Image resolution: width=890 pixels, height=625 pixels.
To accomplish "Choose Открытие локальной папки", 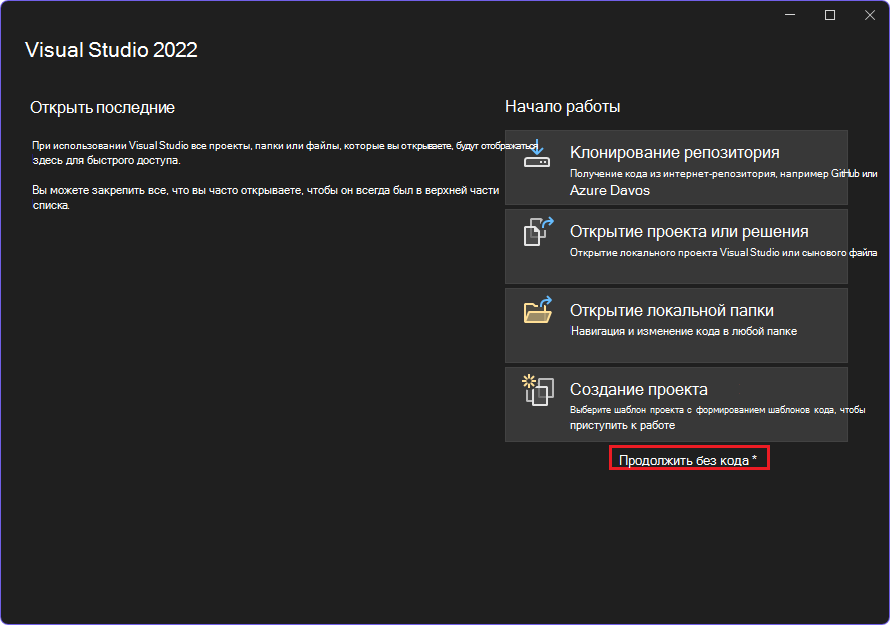I will pyautogui.click(x=676, y=325).
